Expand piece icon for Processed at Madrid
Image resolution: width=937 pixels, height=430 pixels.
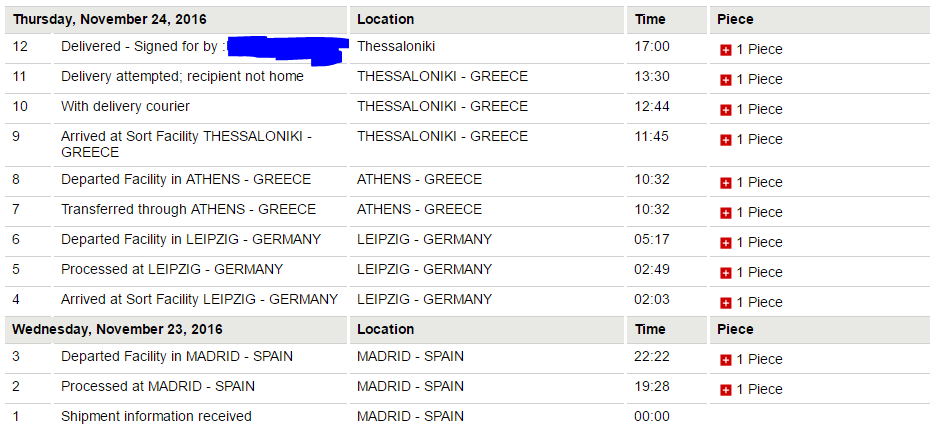click(725, 390)
